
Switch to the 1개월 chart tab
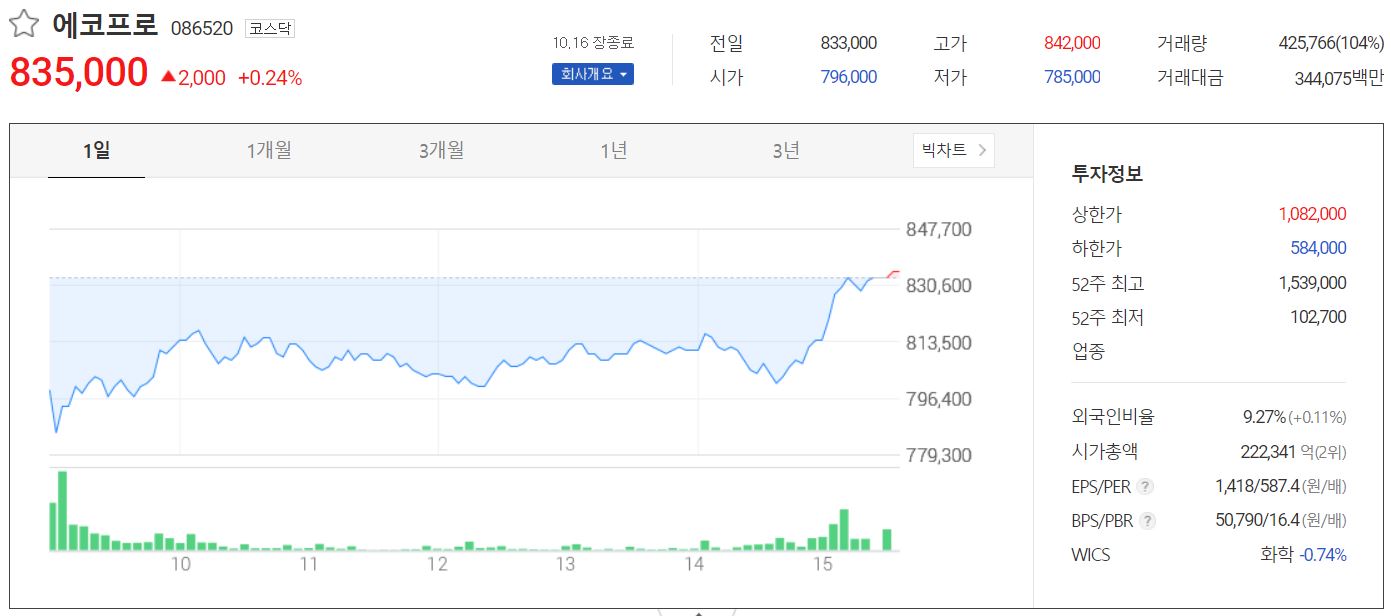(268, 151)
